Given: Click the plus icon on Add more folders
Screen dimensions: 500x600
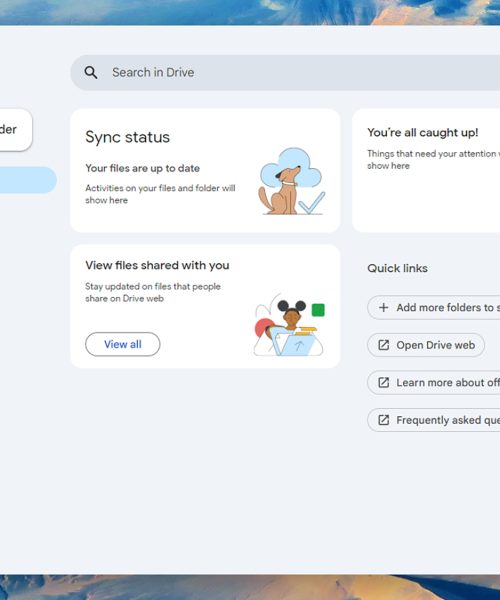Looking at the screenshot, I should coord(383,307).
